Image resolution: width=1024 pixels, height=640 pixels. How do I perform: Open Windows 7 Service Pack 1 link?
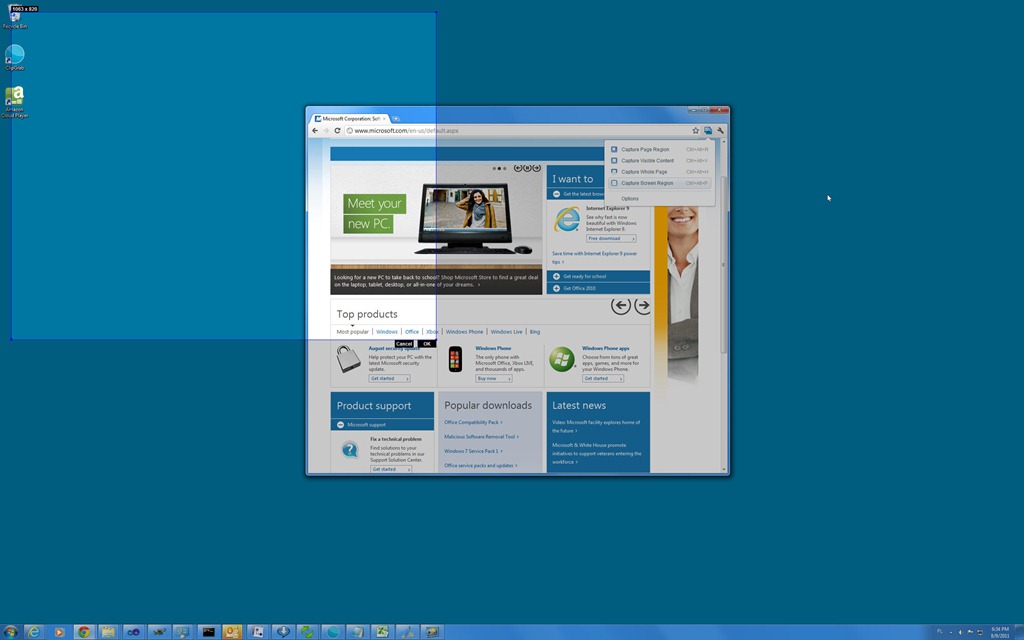click(x=472, y=451)
